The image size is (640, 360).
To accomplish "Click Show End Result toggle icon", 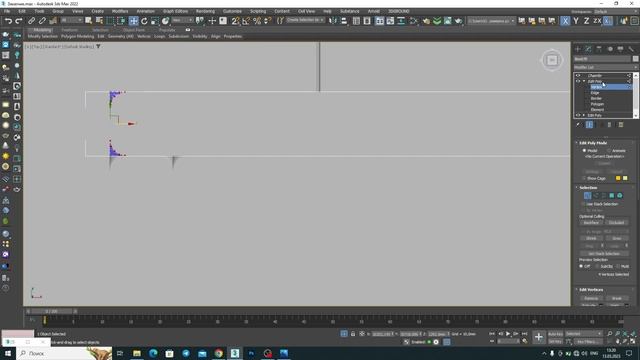I will (589, 125).
